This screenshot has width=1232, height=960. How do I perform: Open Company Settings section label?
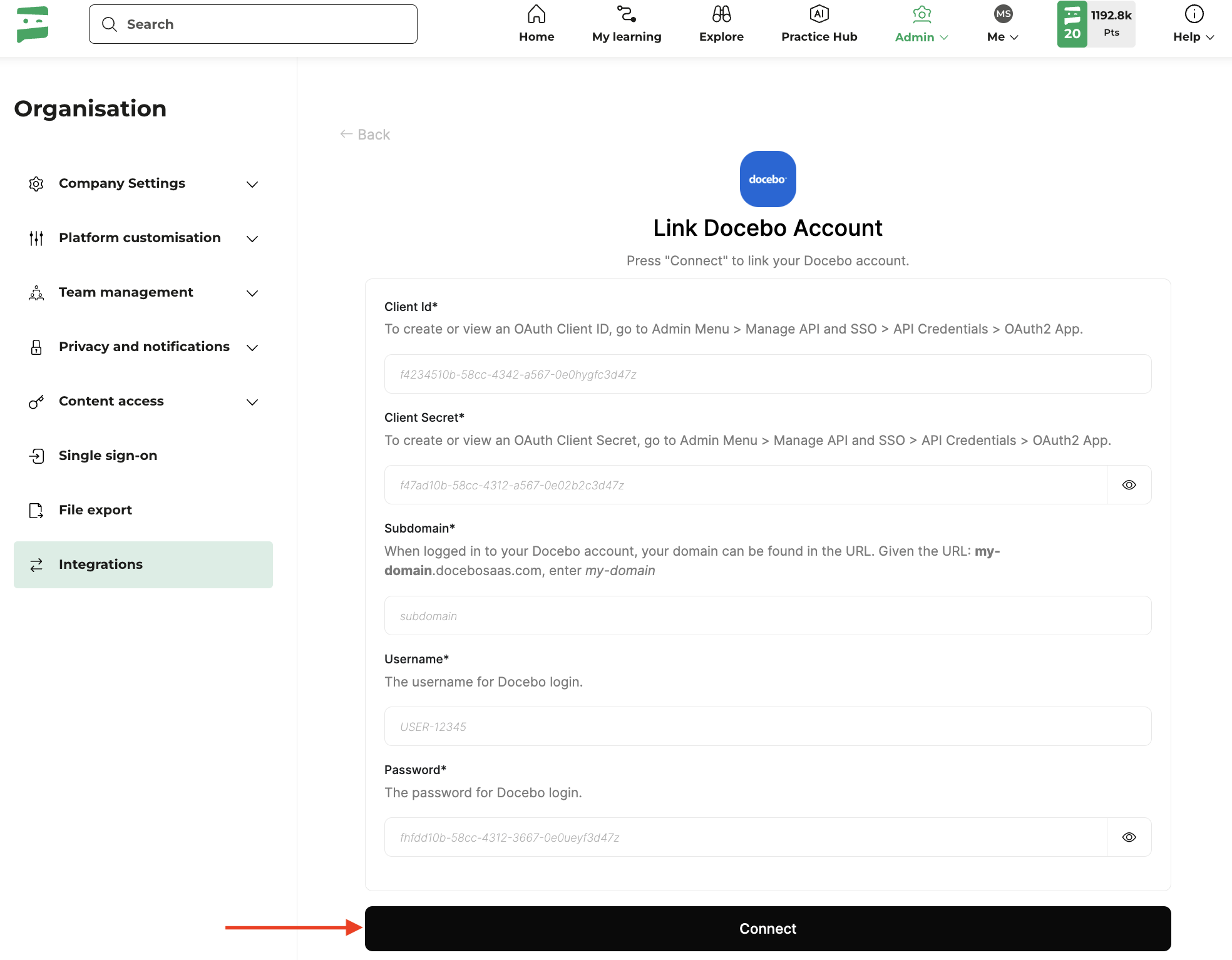click(122, 183)
